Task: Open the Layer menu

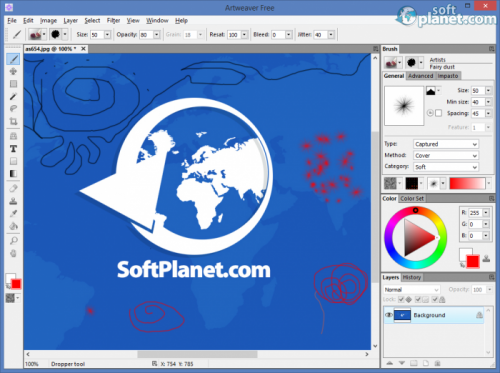Action: coord(71,21)
